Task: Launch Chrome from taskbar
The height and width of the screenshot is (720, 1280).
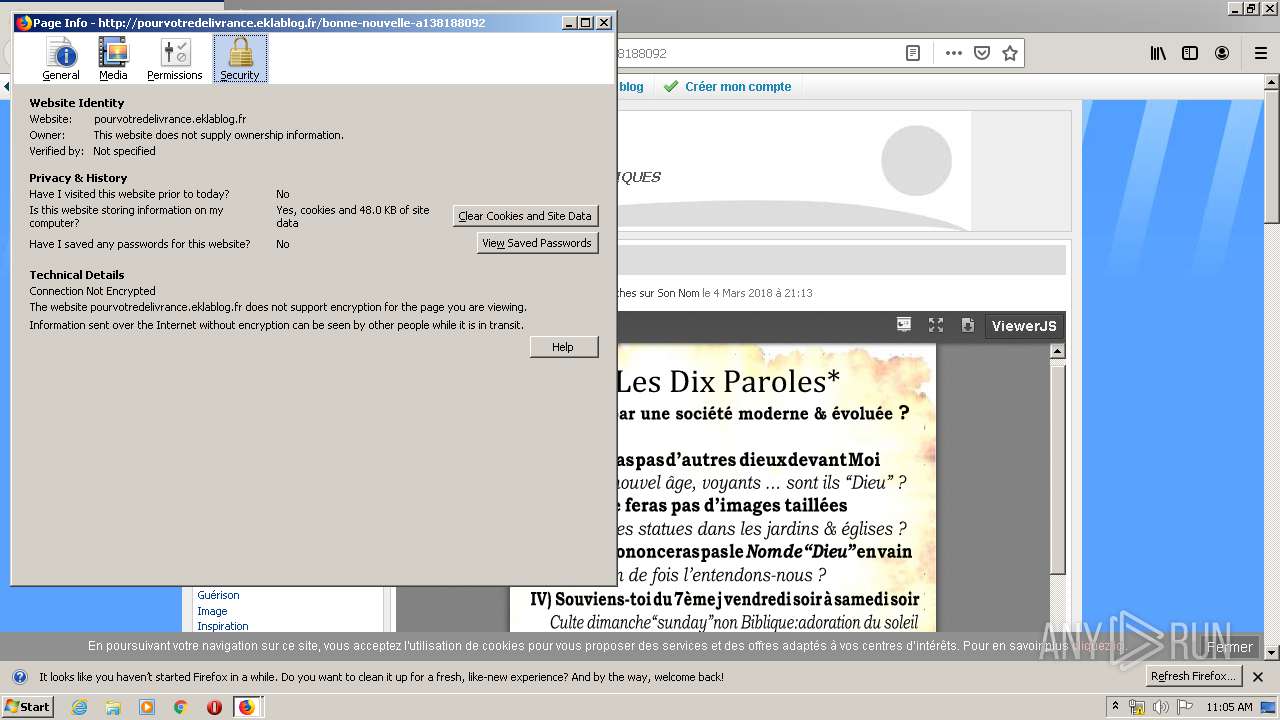Action: (180, 707)
